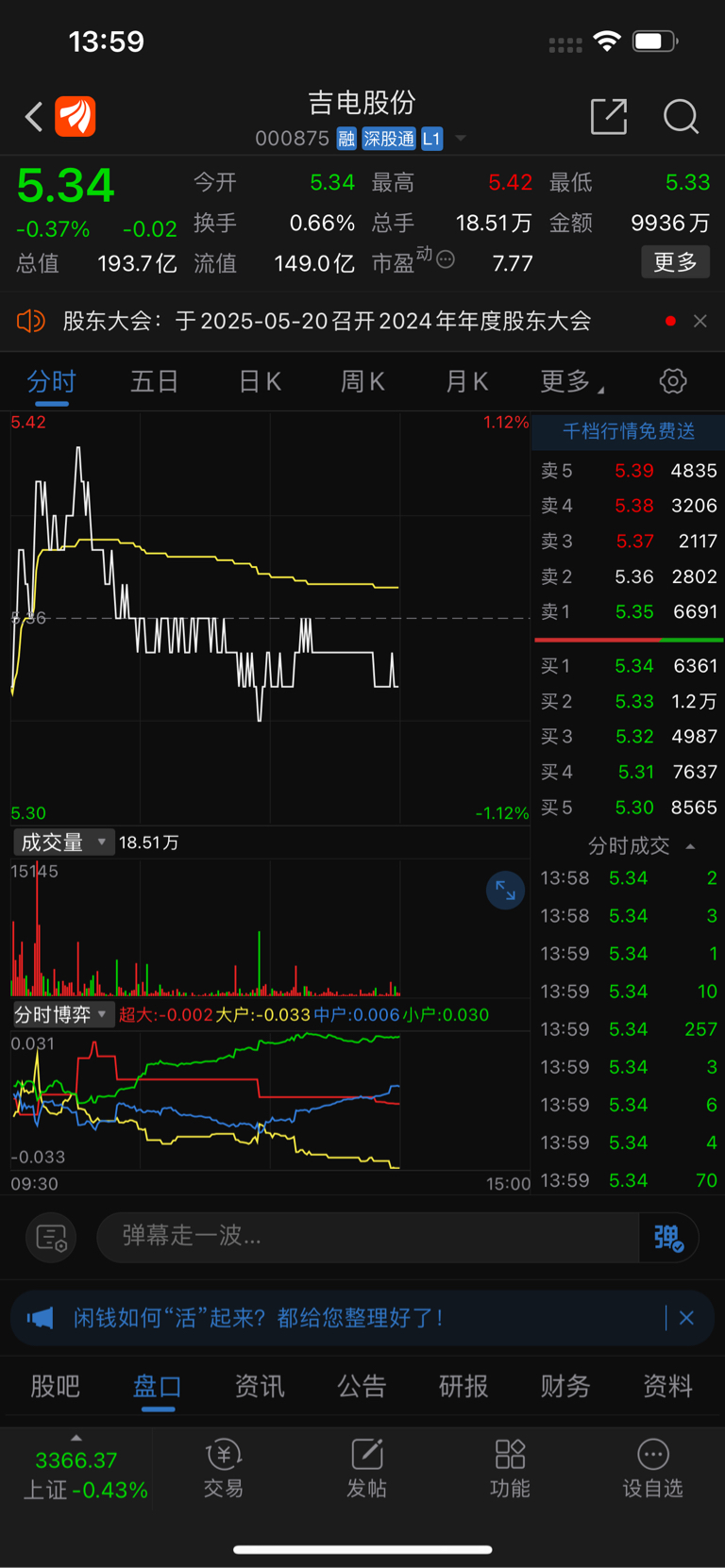Expand the chart to fullscreen icon

tap(505, 890)
